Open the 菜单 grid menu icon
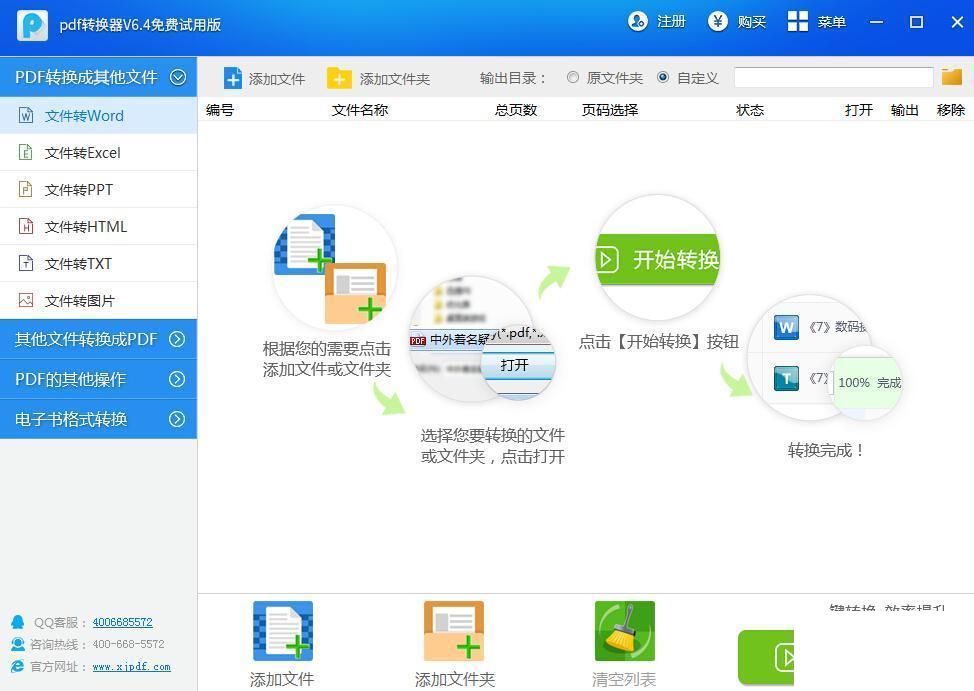 [798, 22]
